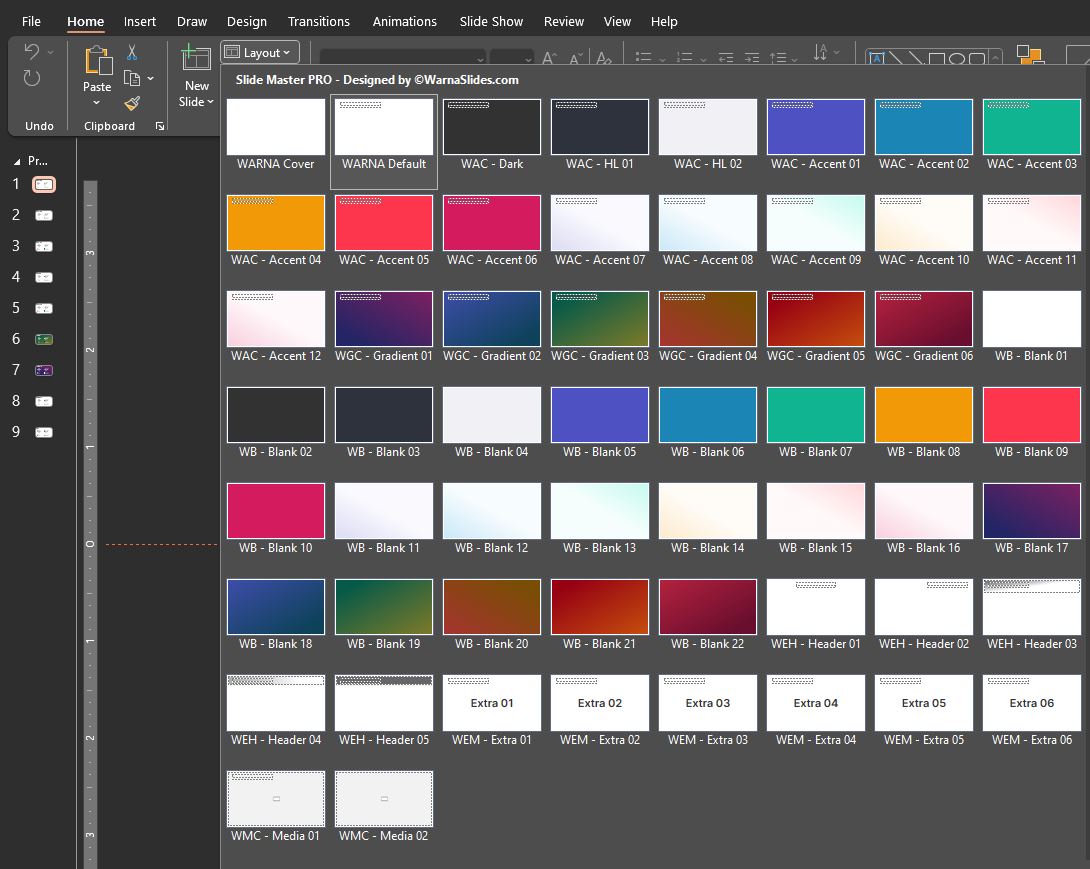Image resolution: width=1090 pixels, height=869 pixels.
Task: Choose the WMC - Media 02 layout
Action: pyautogui.click(x=384, y=799)
